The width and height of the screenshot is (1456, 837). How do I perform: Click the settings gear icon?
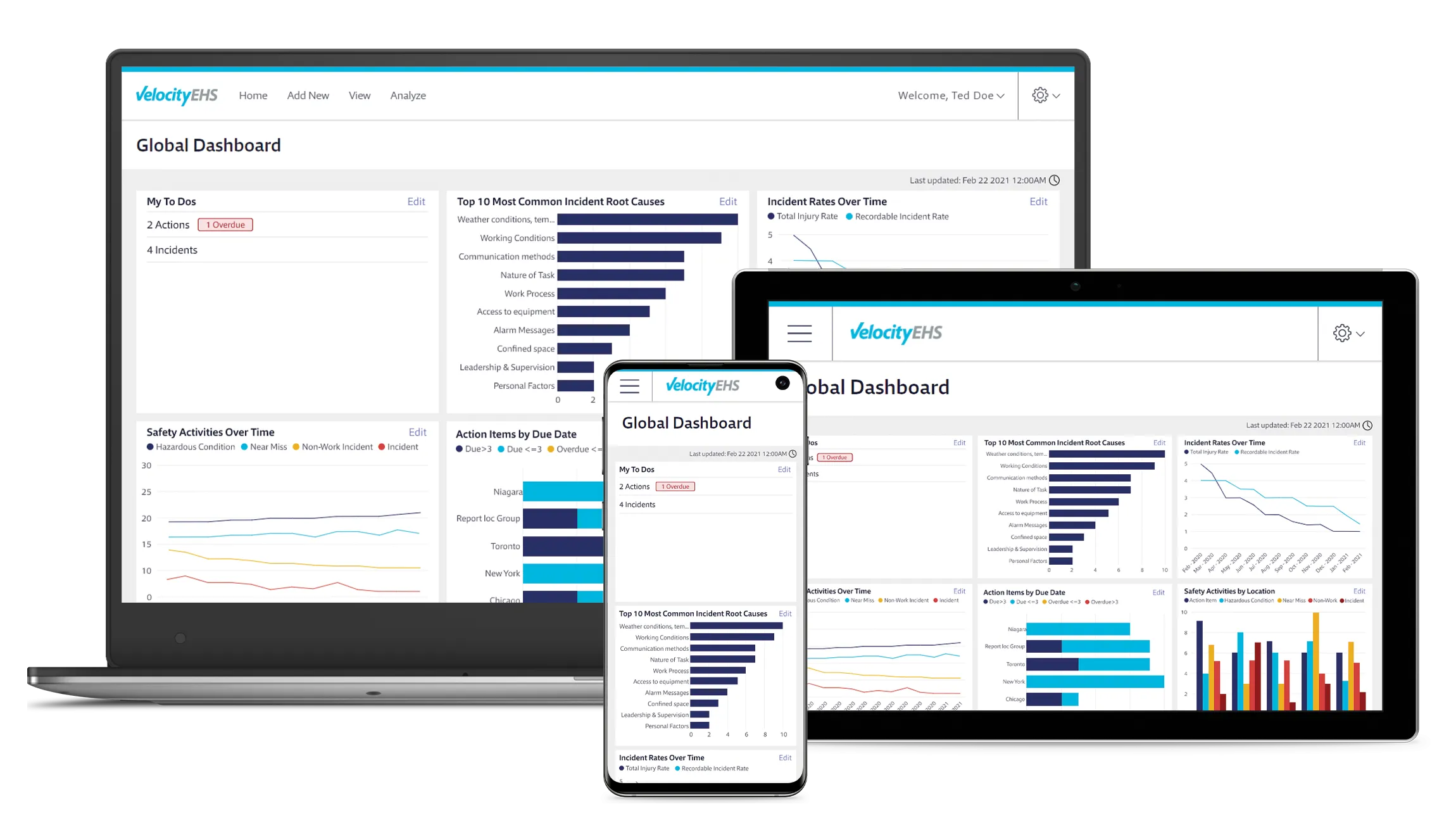1040,95
